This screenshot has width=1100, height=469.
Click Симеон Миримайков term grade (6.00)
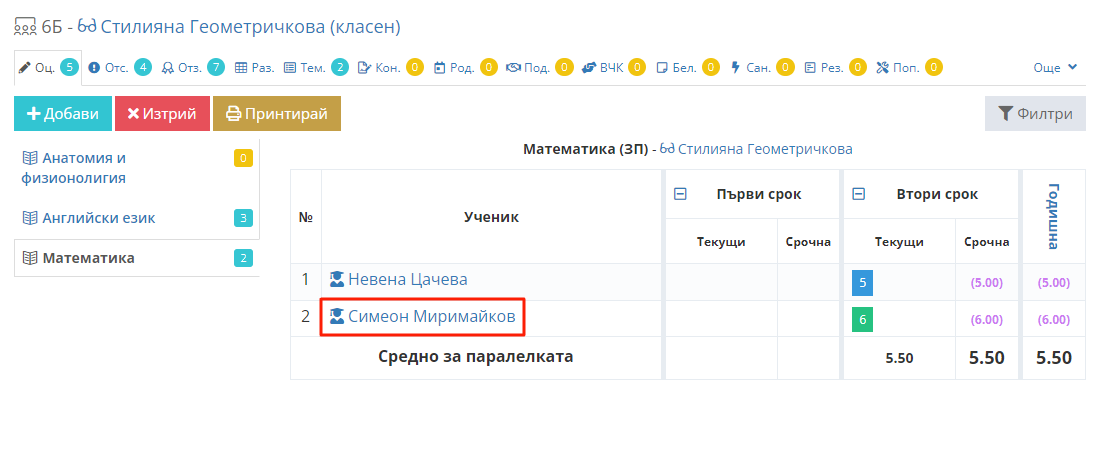click(x=986, y=320)
